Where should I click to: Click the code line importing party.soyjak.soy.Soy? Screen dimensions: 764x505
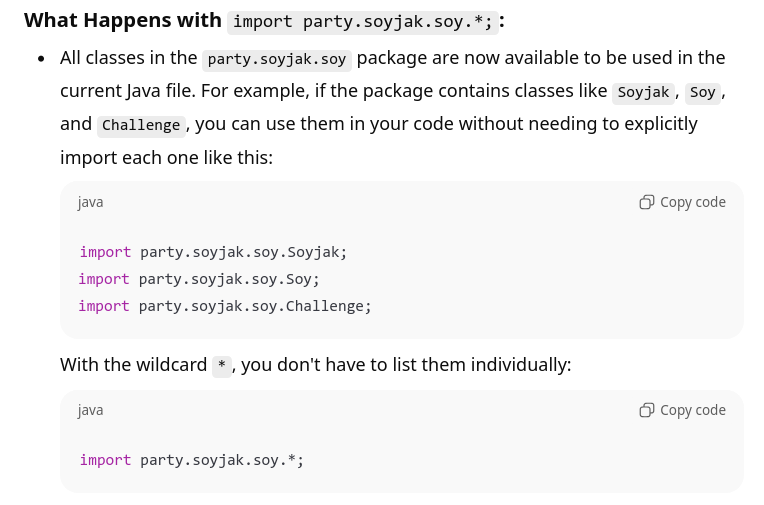(x=199, y=279)
